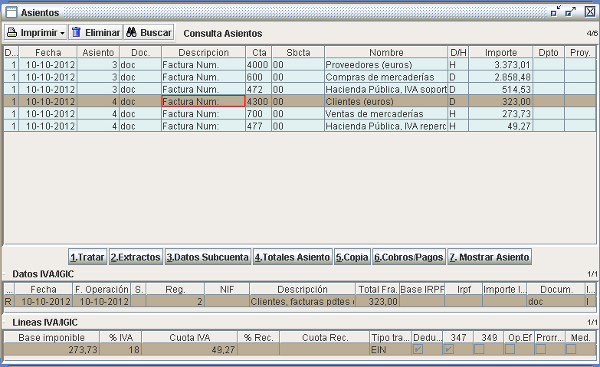Open 3.Datos Subcuenta
The height and width of the screenshot is (367, 600).
point(208,257)
